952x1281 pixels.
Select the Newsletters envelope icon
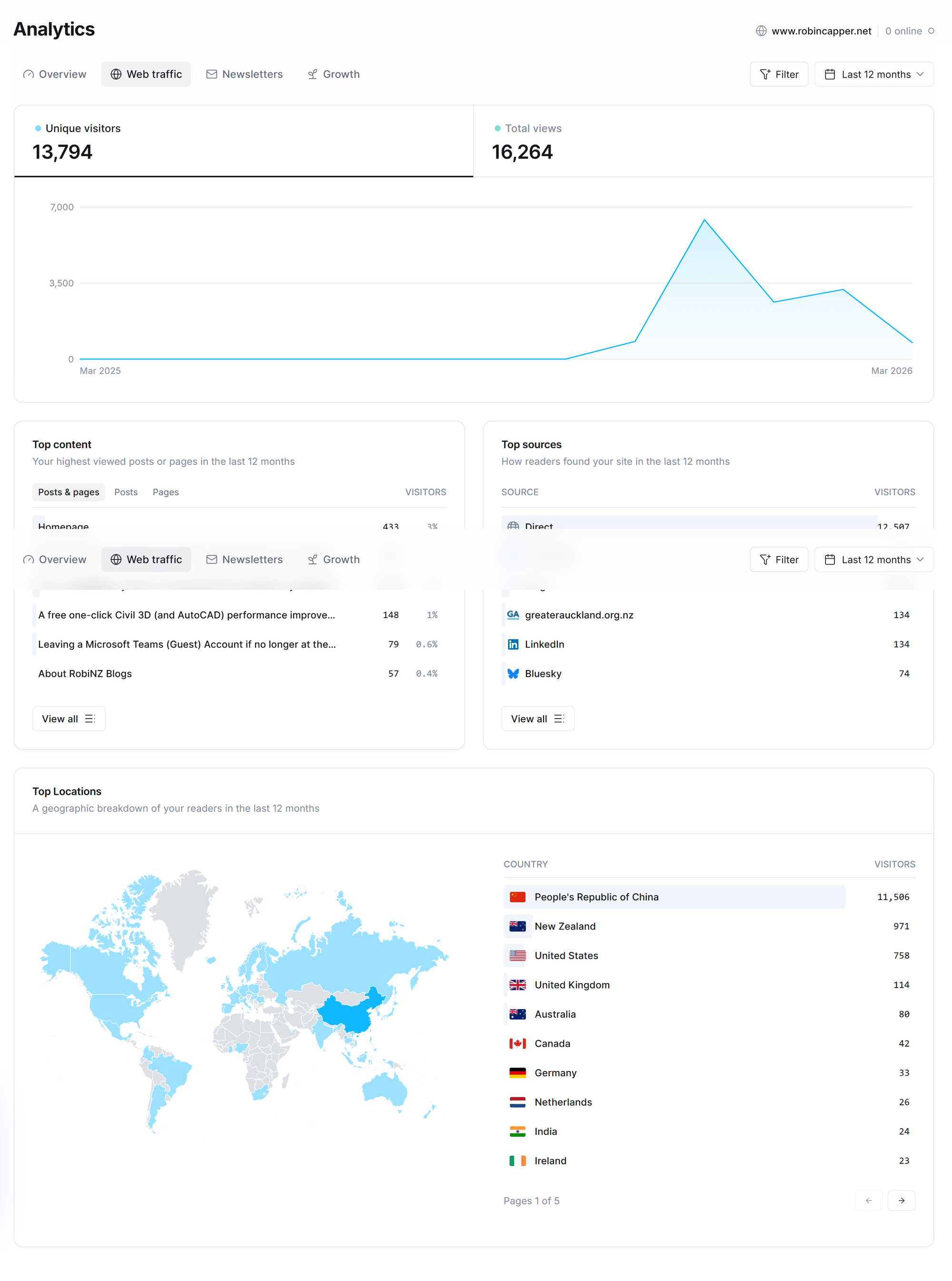pos(211,74)
